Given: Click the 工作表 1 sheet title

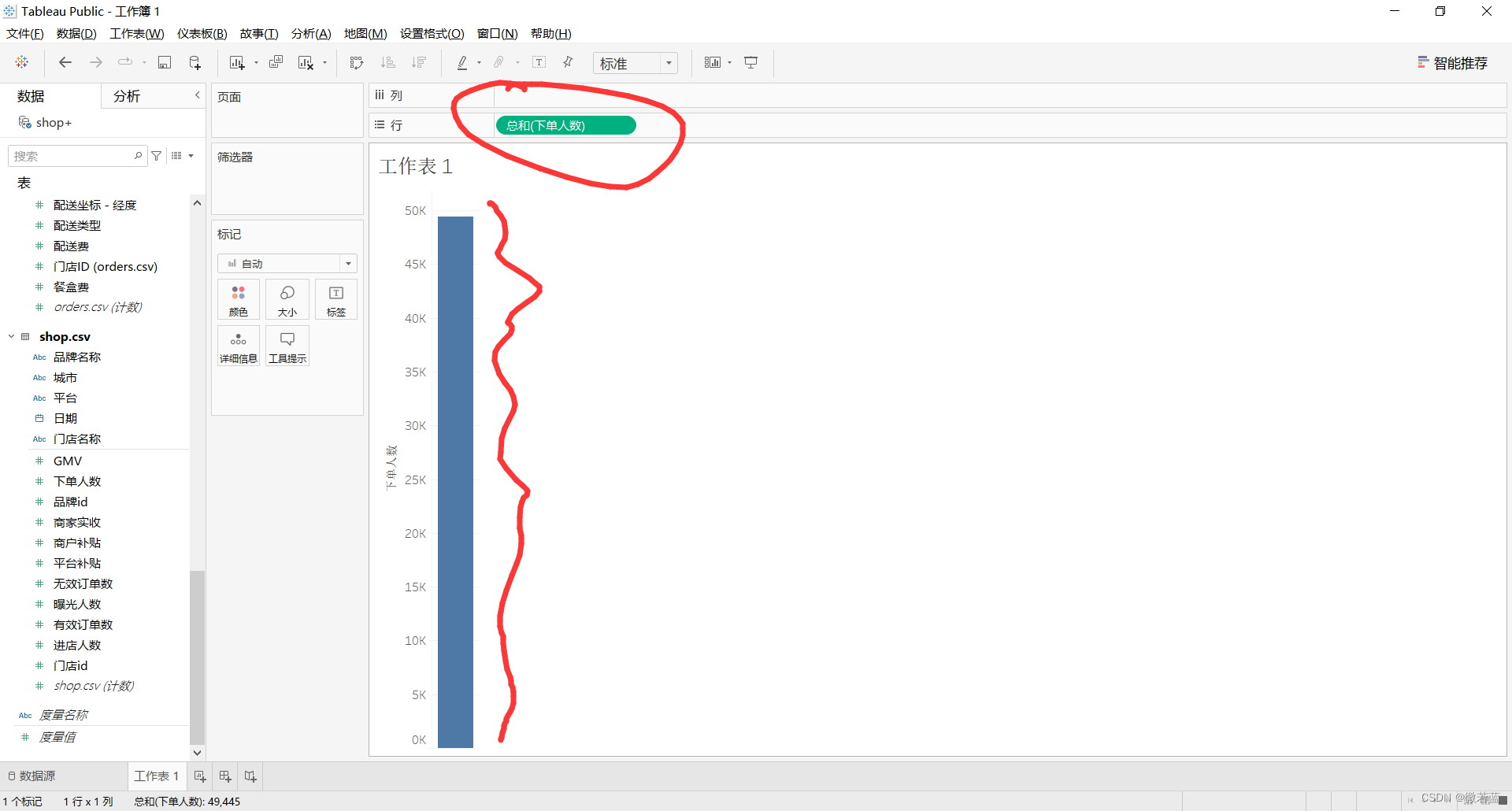Looking at the screenshot, I should click(x=416, y=166).
